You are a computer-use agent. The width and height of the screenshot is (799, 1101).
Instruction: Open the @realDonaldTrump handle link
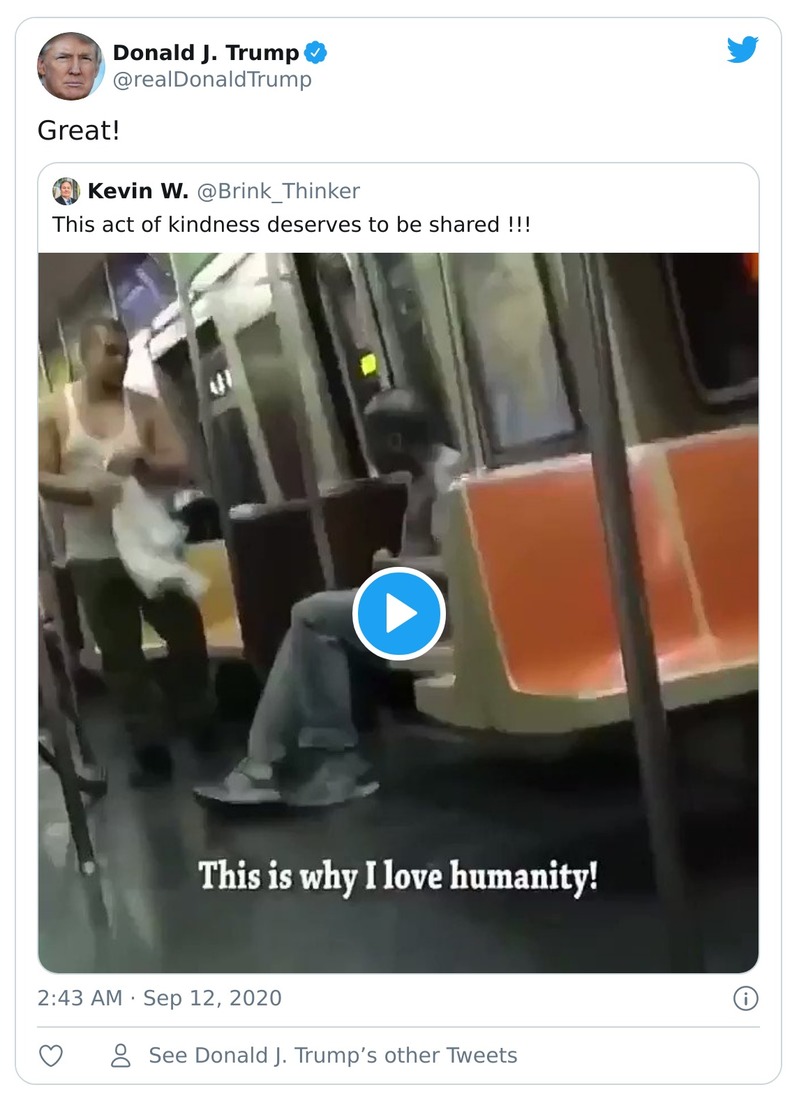212,79
